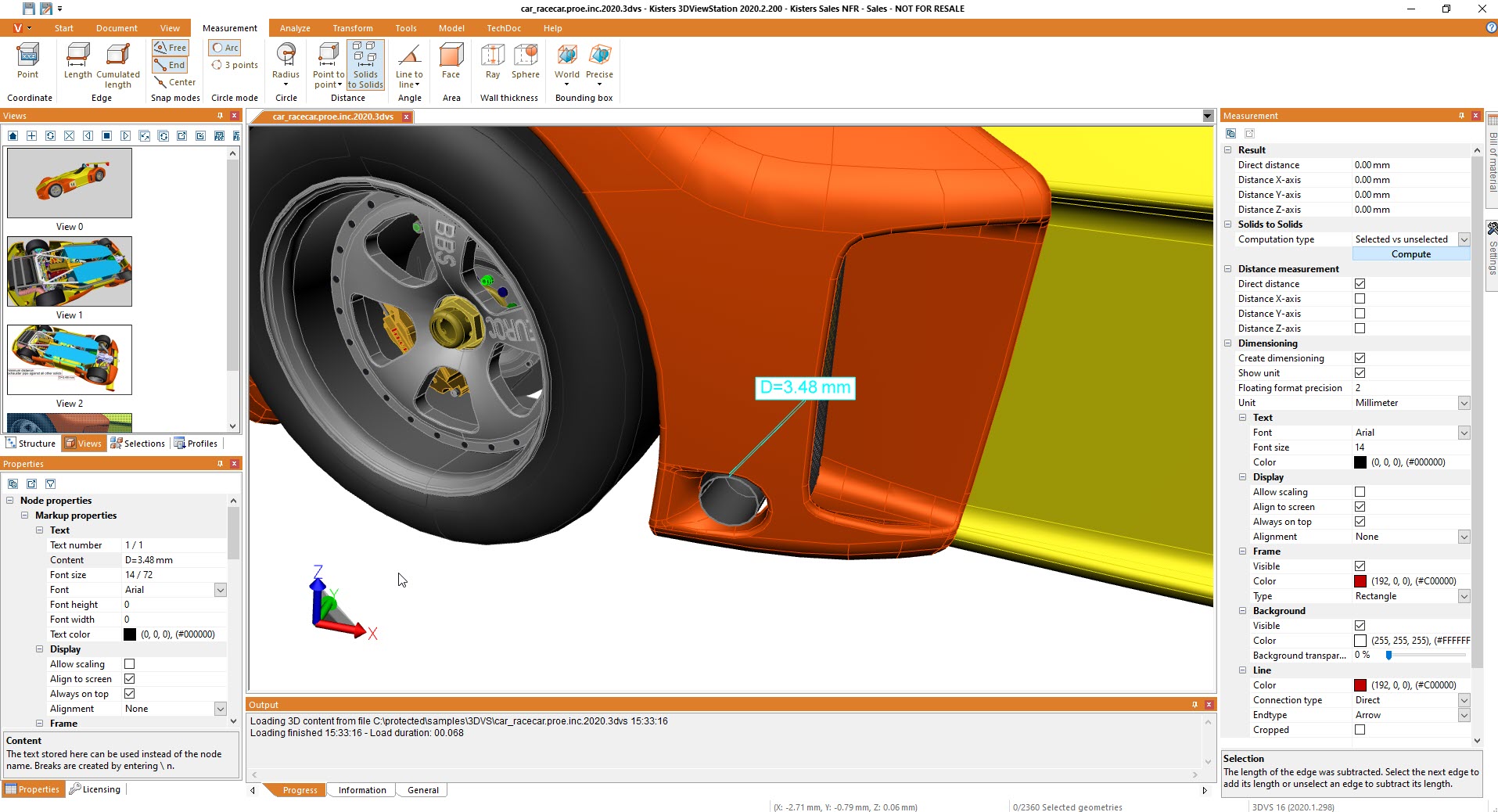Toggle Frame Visible checkbox in Measurement panel
The width and height of the screenshot is (1498, 812).
coord(1360,566)
